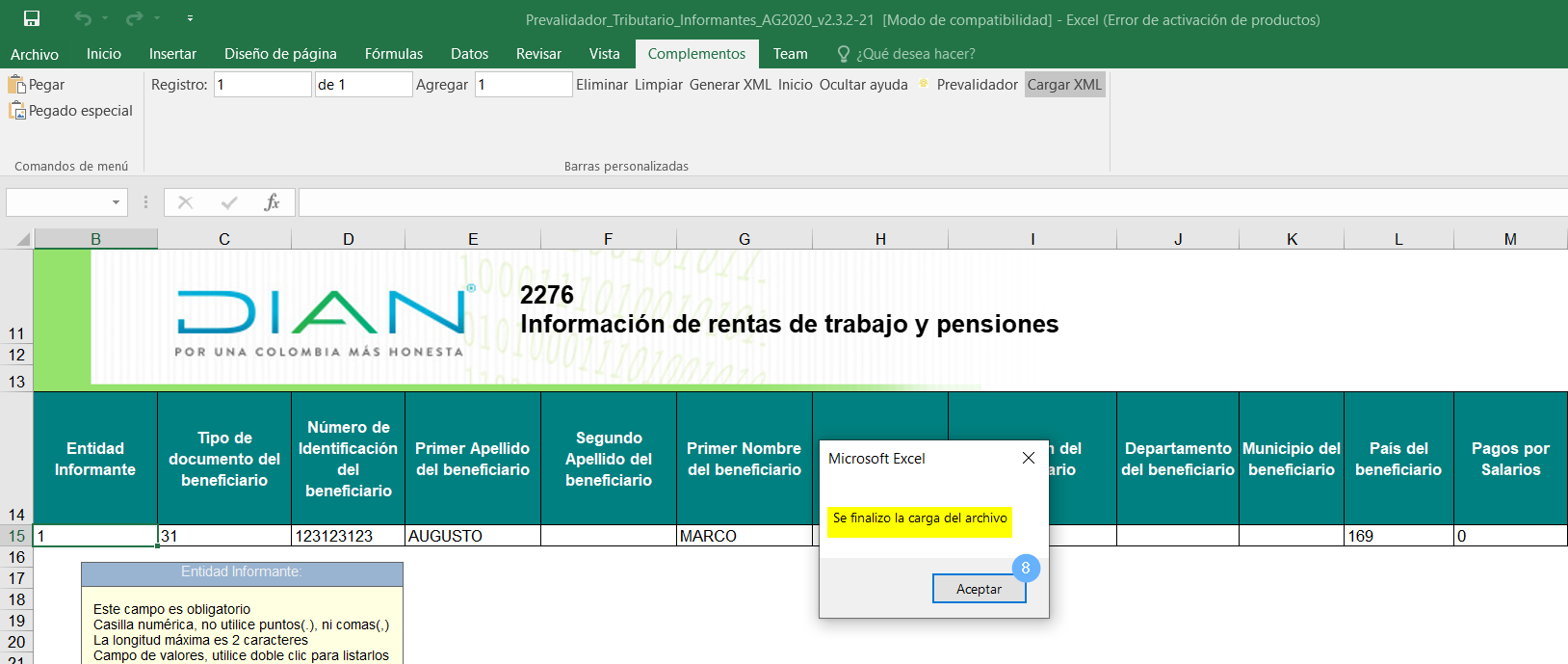Click the Entidad Informante header cell
The image size is (1568, 664).
95,459
